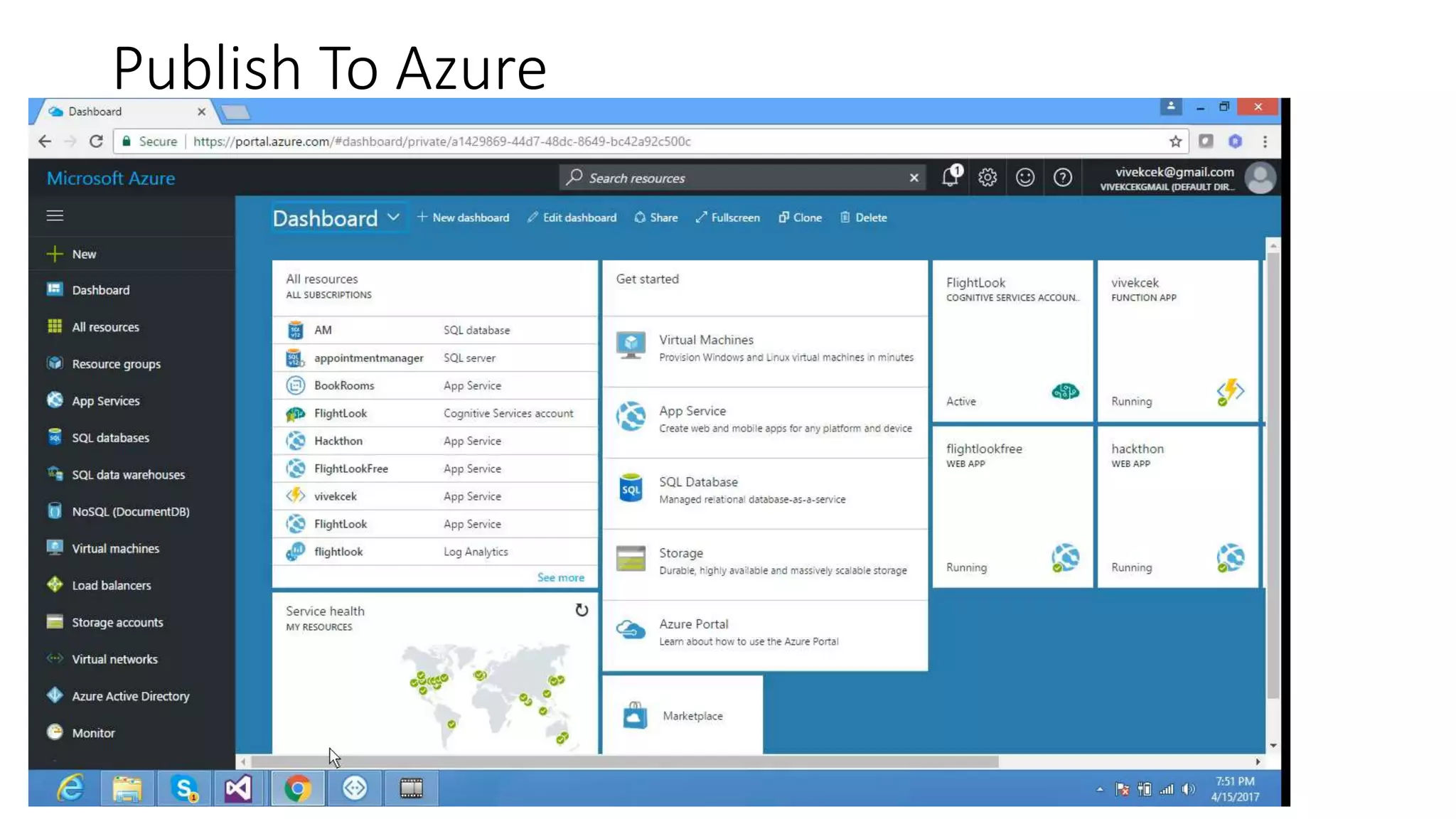The height and width of the screenshot is (819, 1456).
Task: Click the dashboard horizontal scrollbar
Action: tap(625, 761)
